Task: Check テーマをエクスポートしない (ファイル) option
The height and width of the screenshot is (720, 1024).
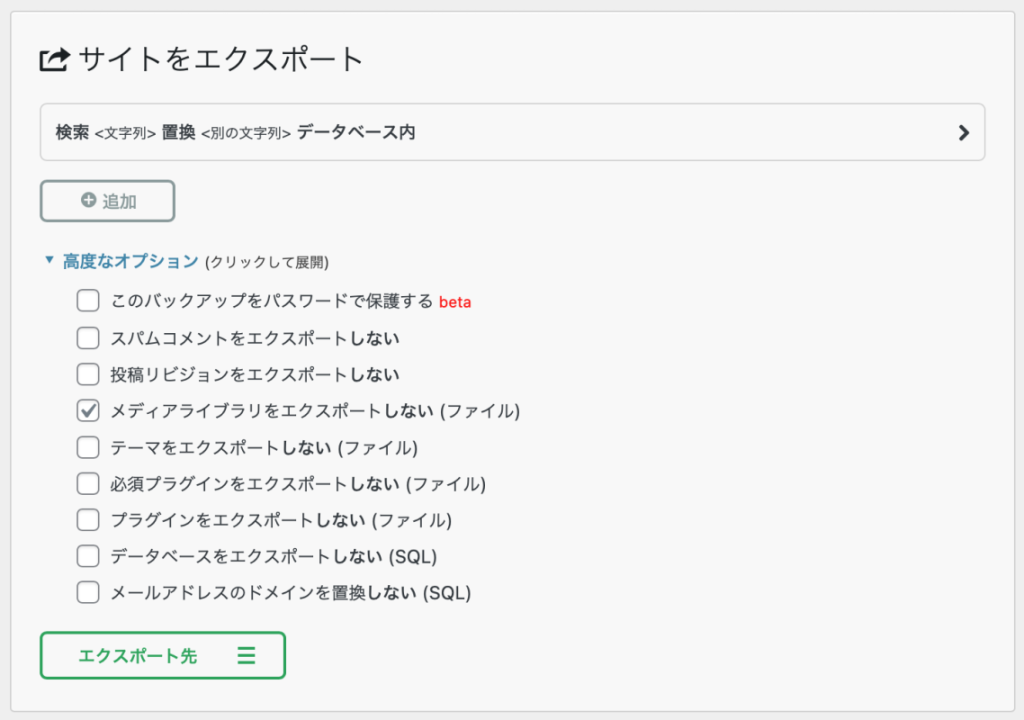Action: point(88,447)
